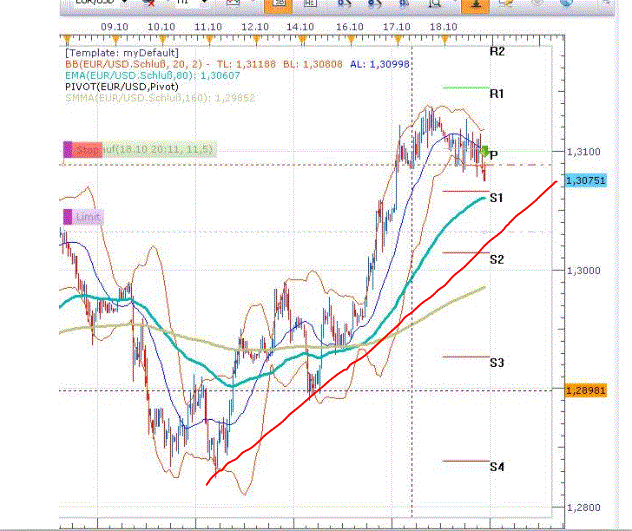Viewport: 632px width, 531px height.
Task: Click the 09.10 date label
Action: click(114, 27)
